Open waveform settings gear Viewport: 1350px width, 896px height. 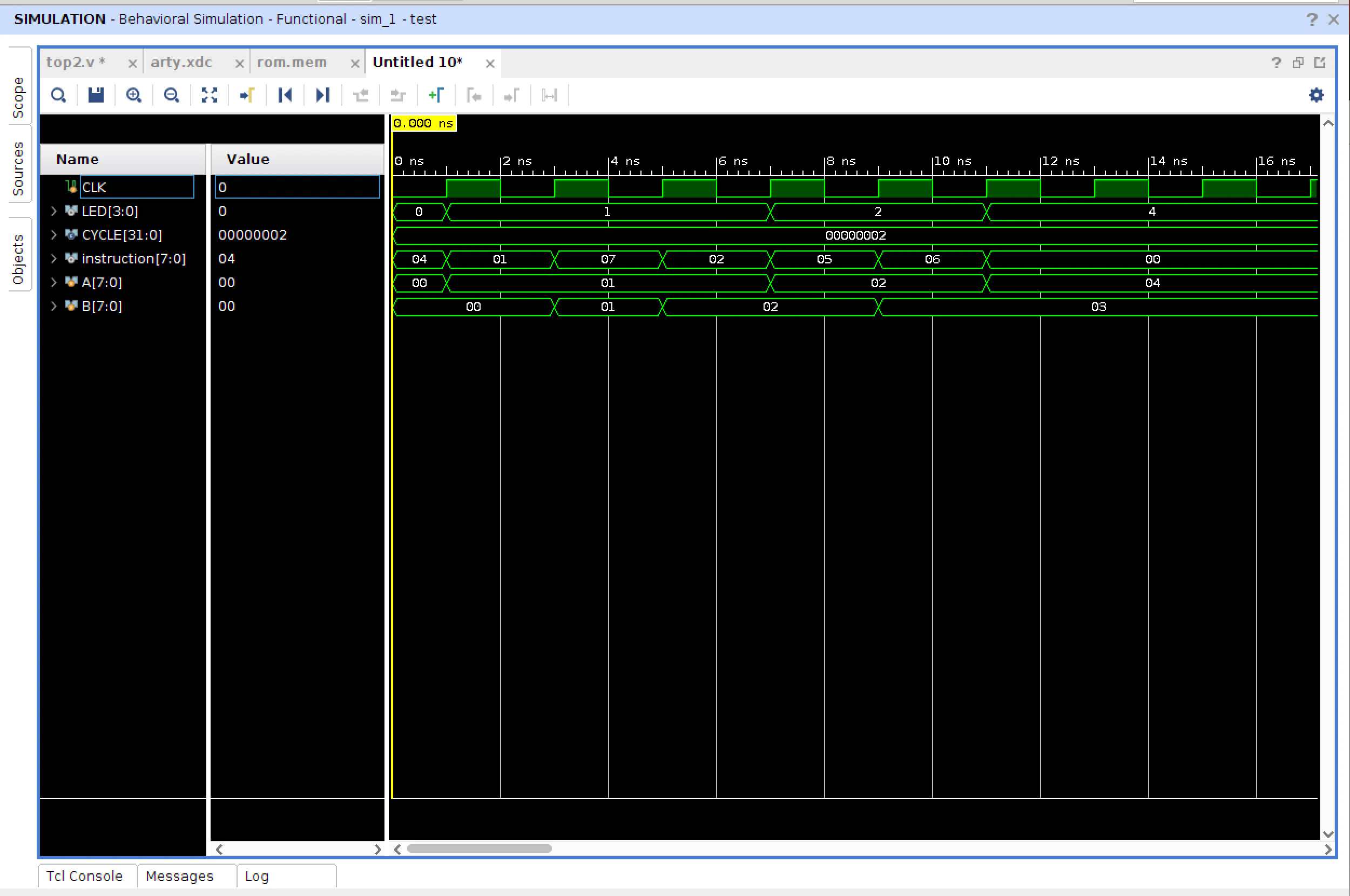1317,95
